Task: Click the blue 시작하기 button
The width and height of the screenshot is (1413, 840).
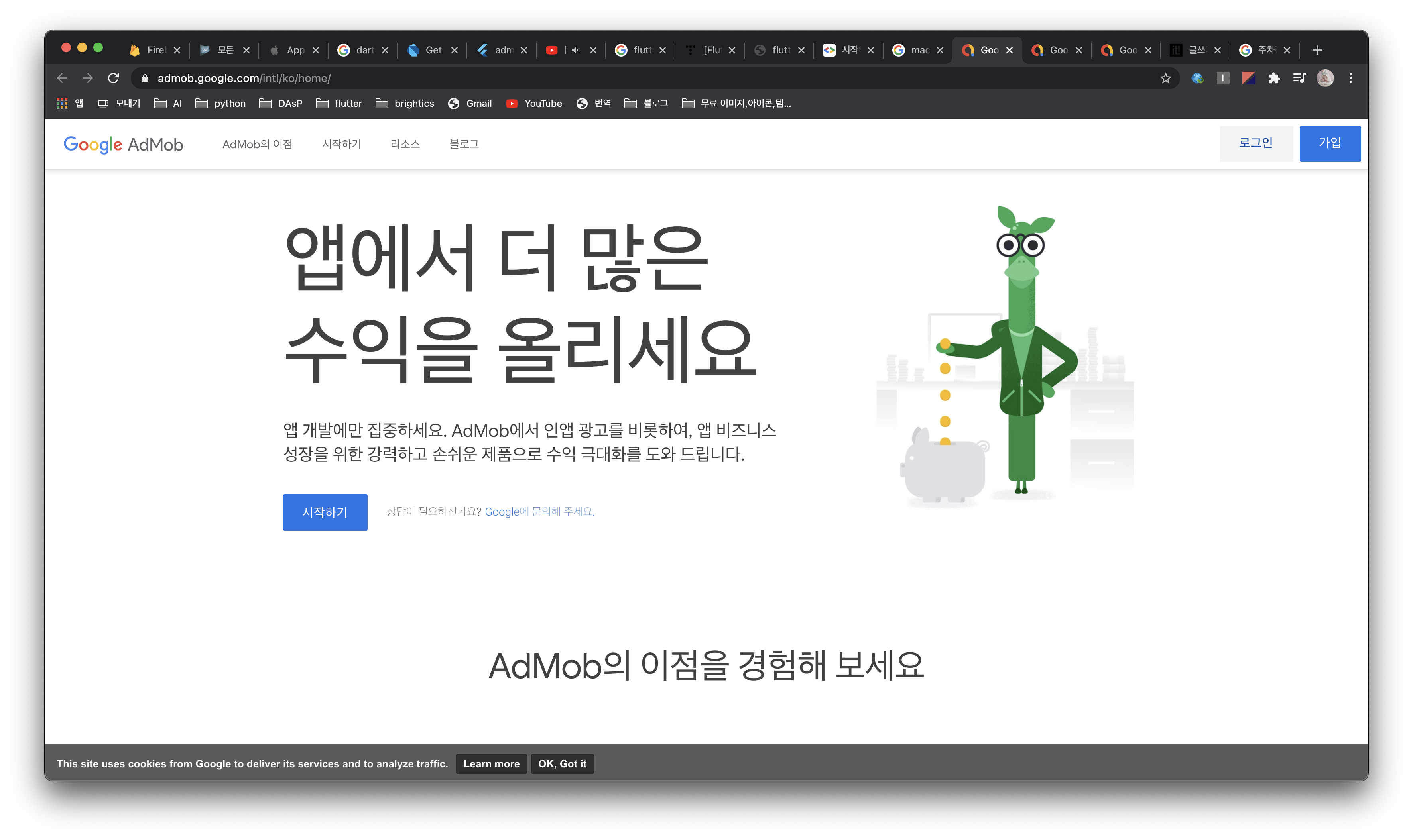Action: [325, 512]
